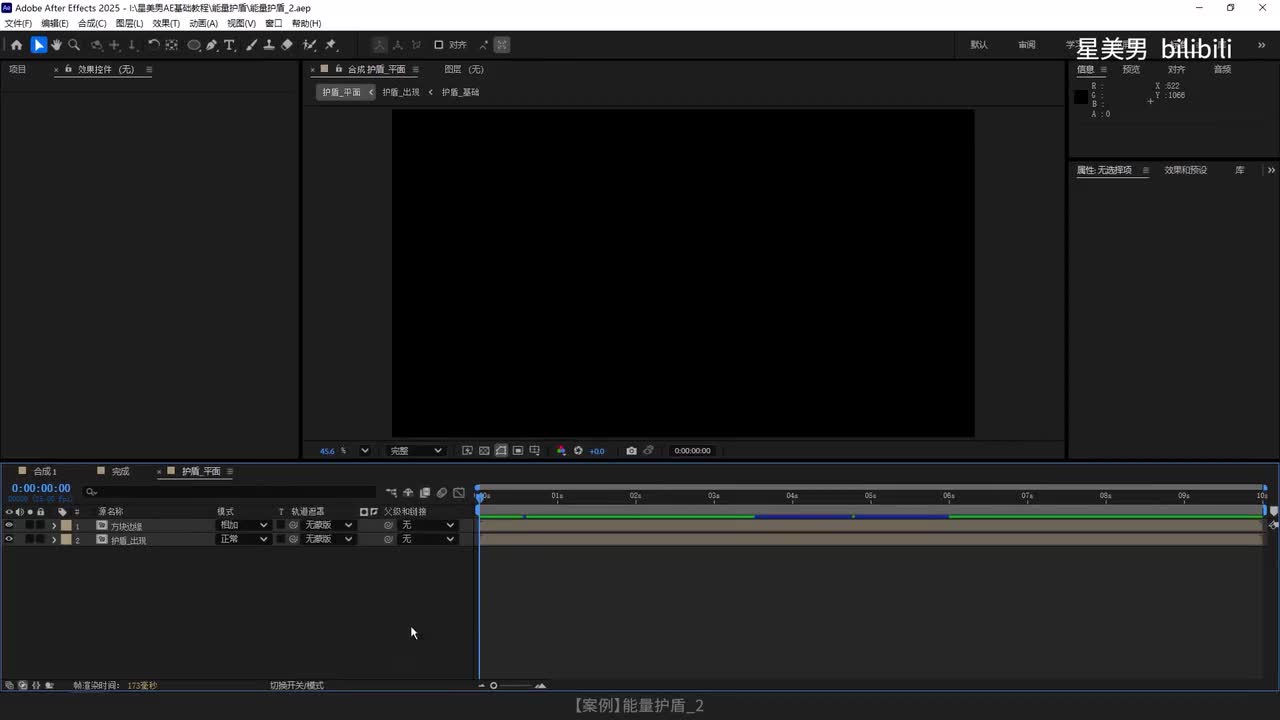Enable the 对齐 snapping checkbox
The width and height of the screenshot is (1280, 720).
point(438,45)
